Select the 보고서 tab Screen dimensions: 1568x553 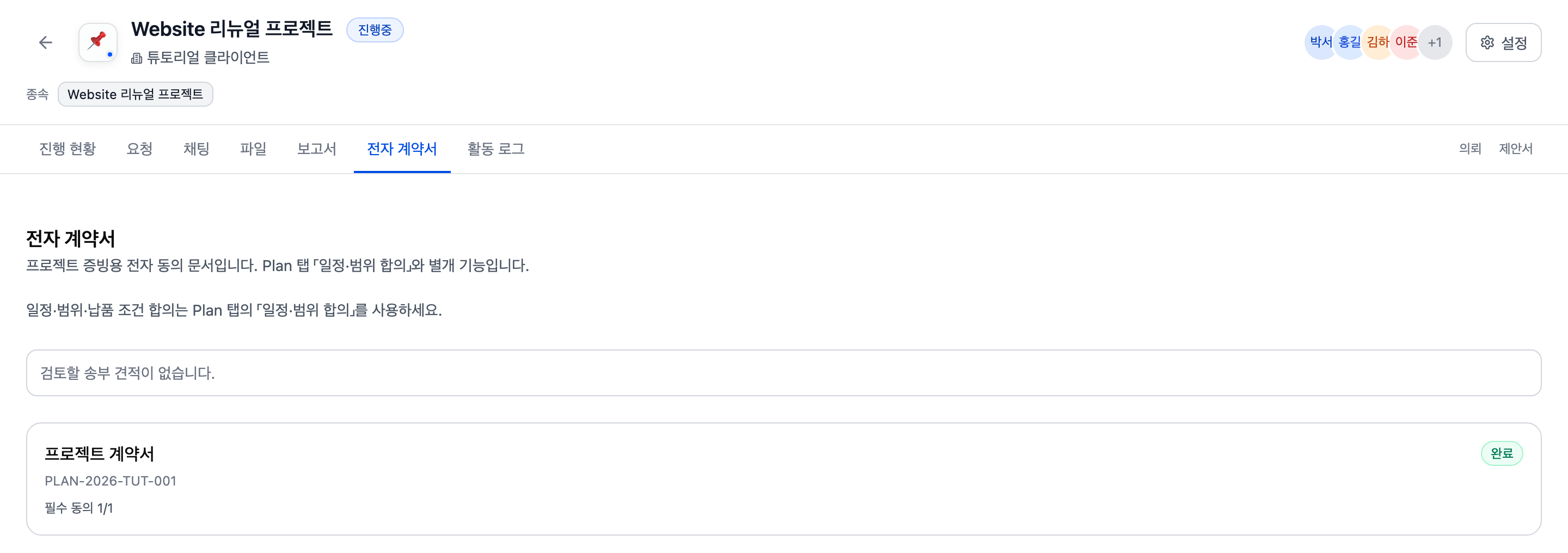tap(316, 149)
